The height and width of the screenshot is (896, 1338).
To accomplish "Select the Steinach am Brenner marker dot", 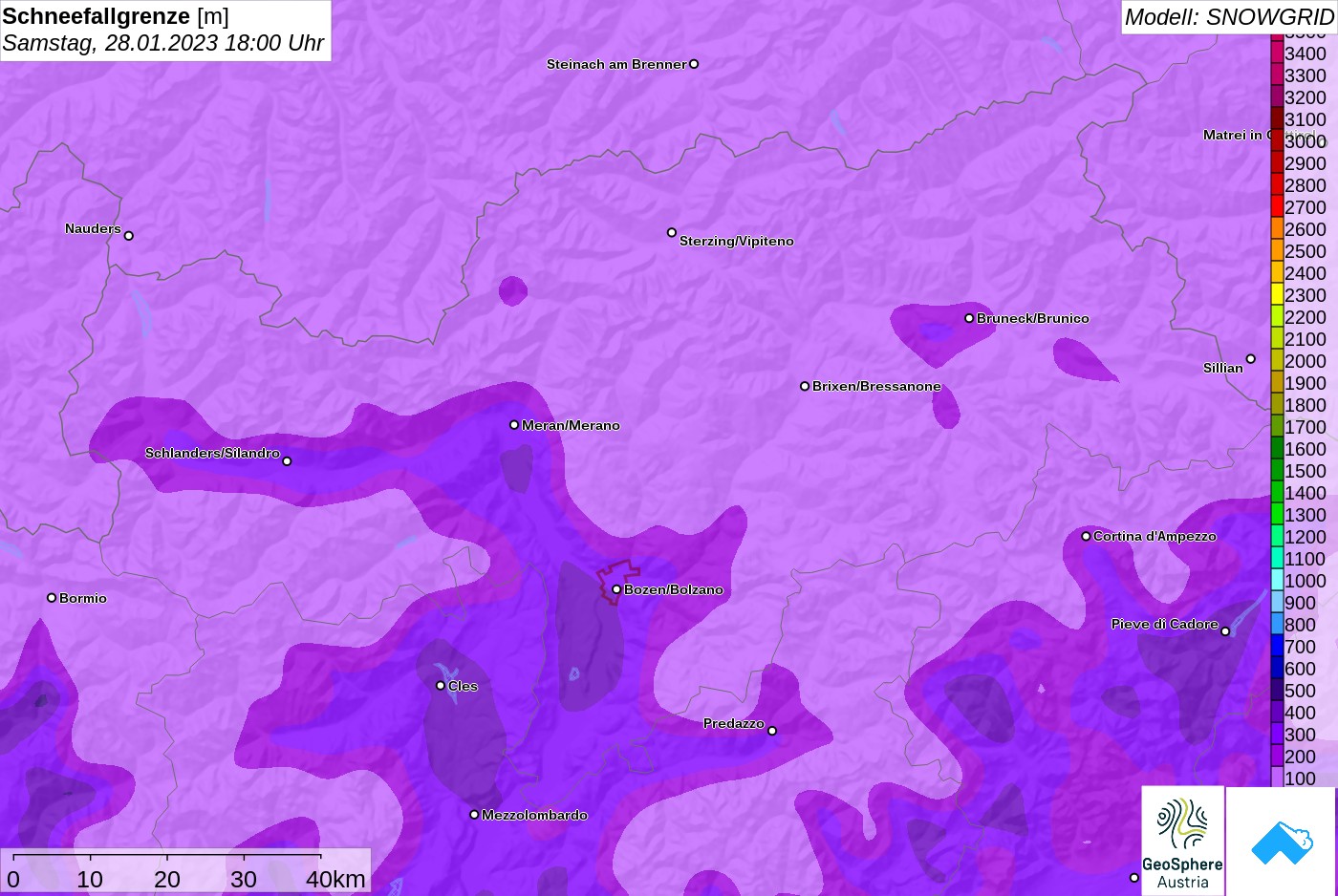I will (x=694, y=64).
